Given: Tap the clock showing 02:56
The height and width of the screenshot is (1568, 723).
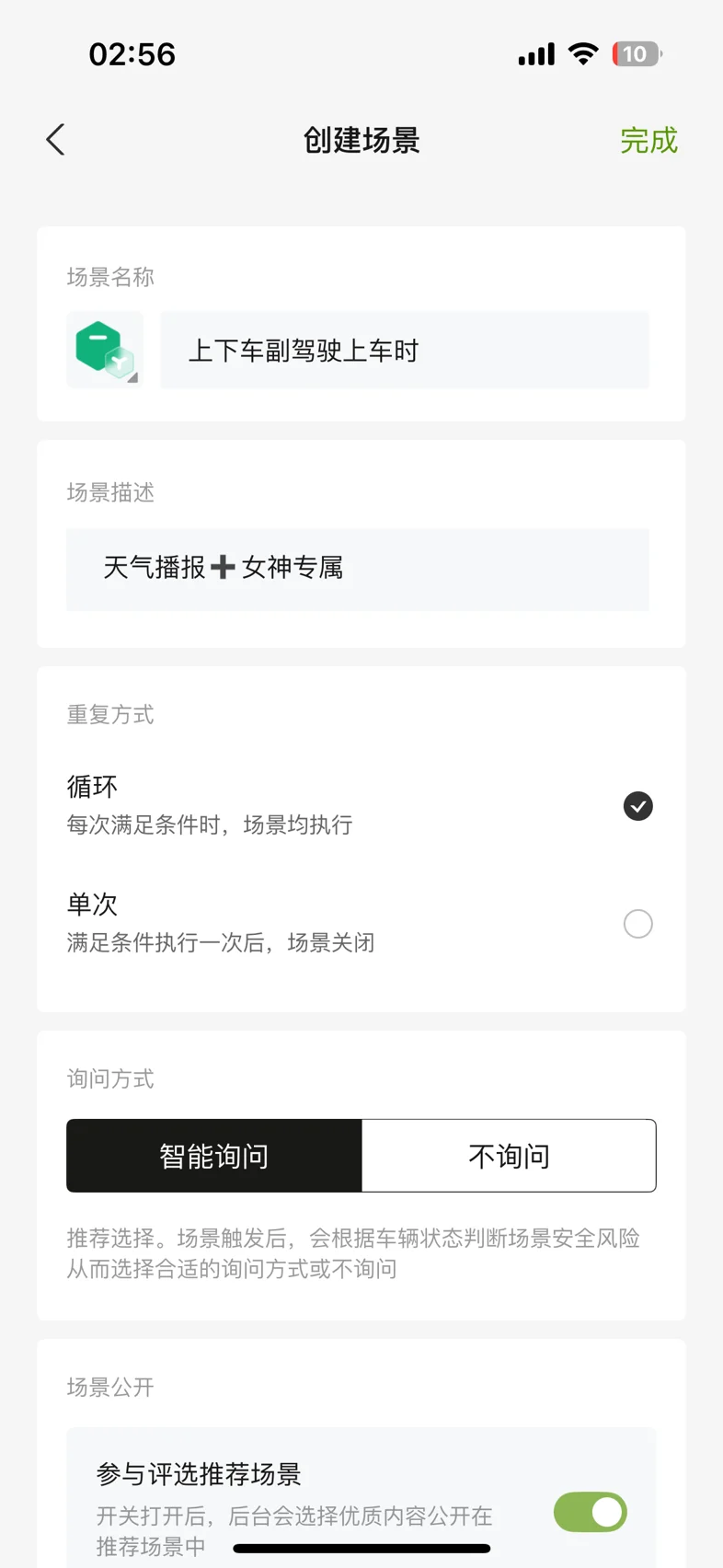Looking at the screenshot, I should (132, 54).
